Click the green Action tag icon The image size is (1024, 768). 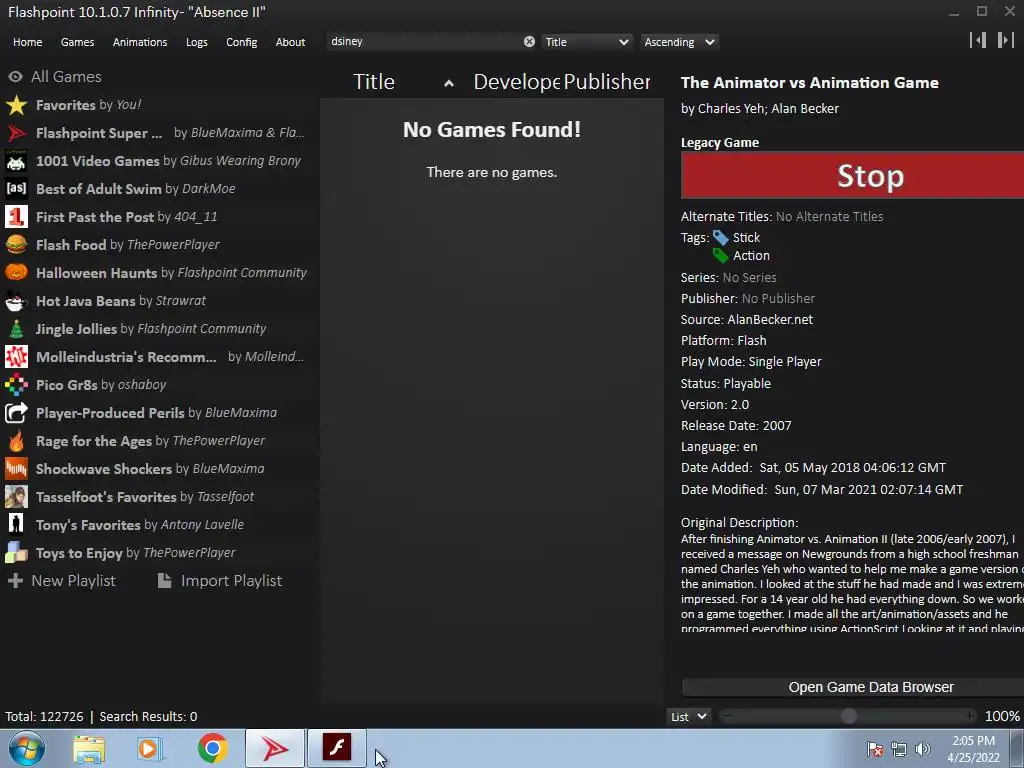(x=721, y=256)
